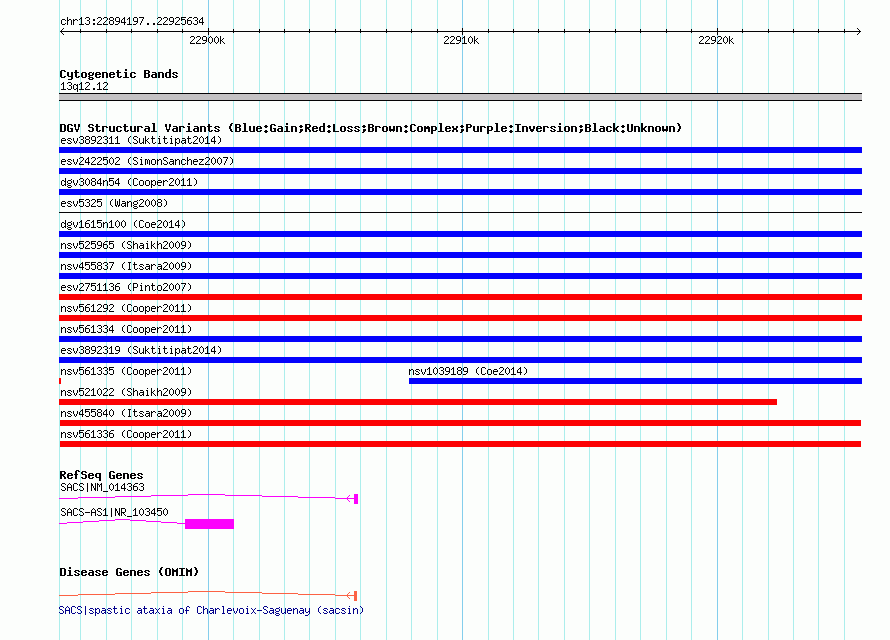Select the blue bar under nsv455837
This screenshot has height=640, width=890.
coord(460,276)
